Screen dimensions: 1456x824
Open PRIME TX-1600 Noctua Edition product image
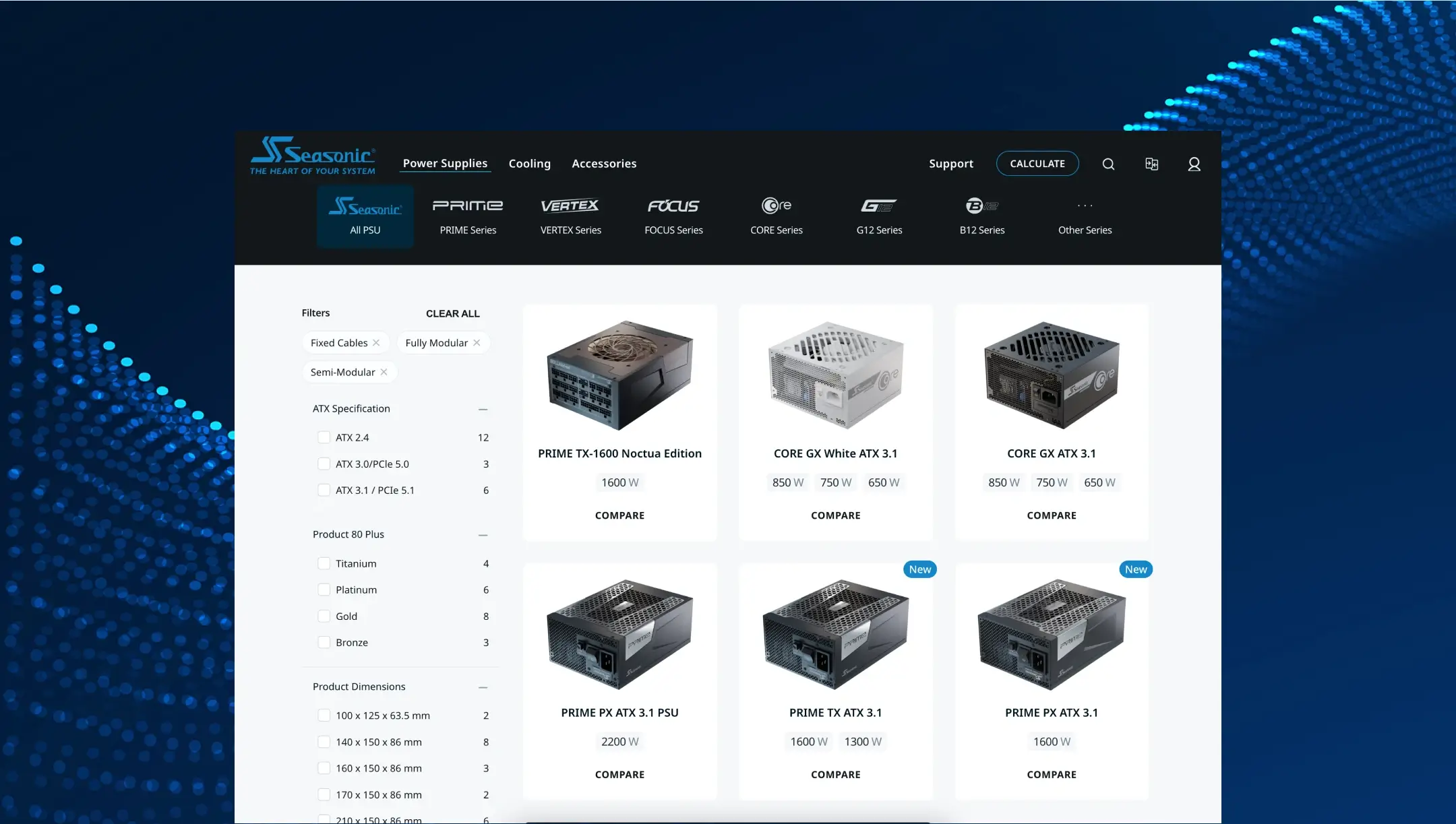pos(619,375)
